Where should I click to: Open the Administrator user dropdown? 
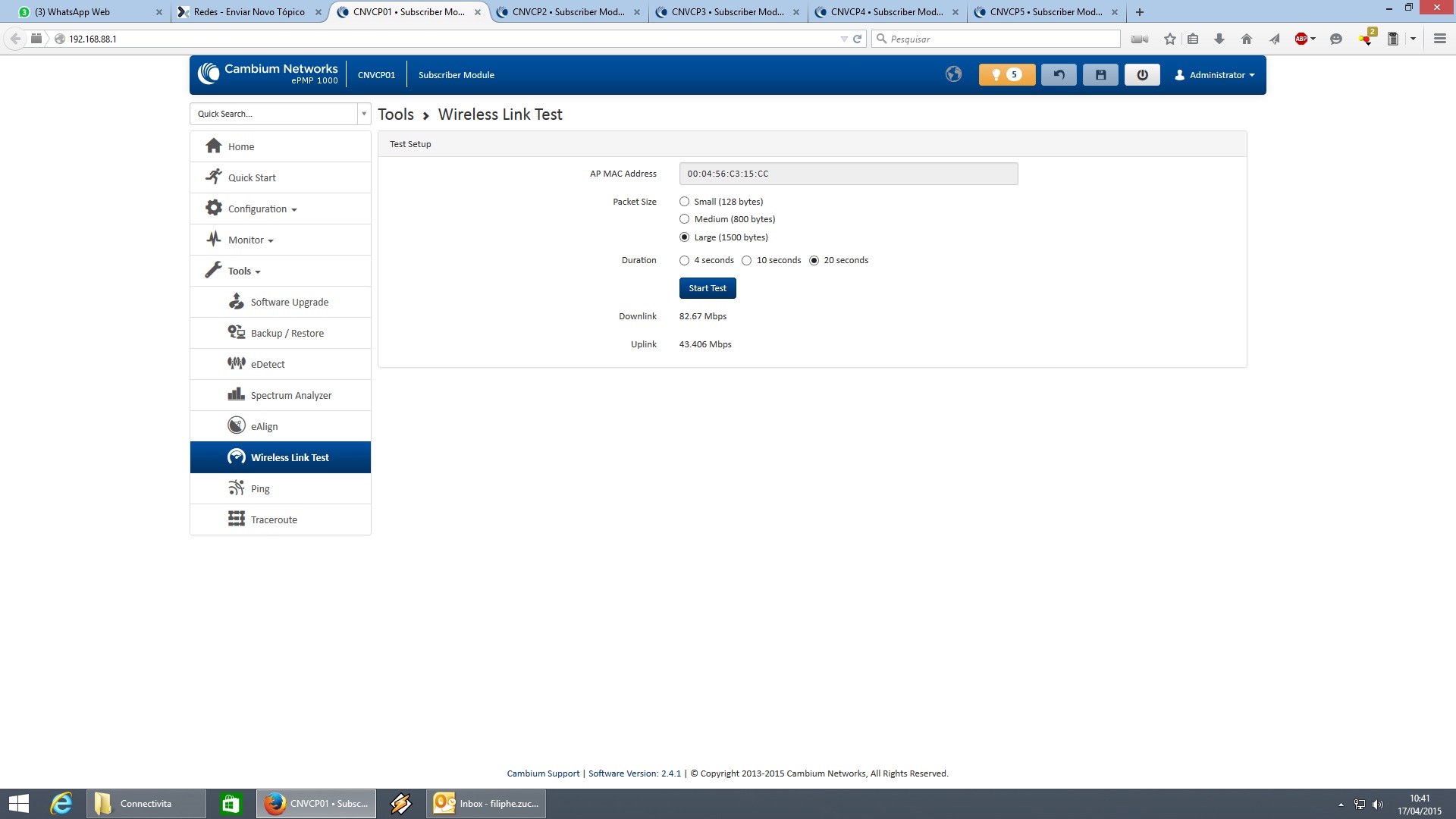(x=1215, y=74)
